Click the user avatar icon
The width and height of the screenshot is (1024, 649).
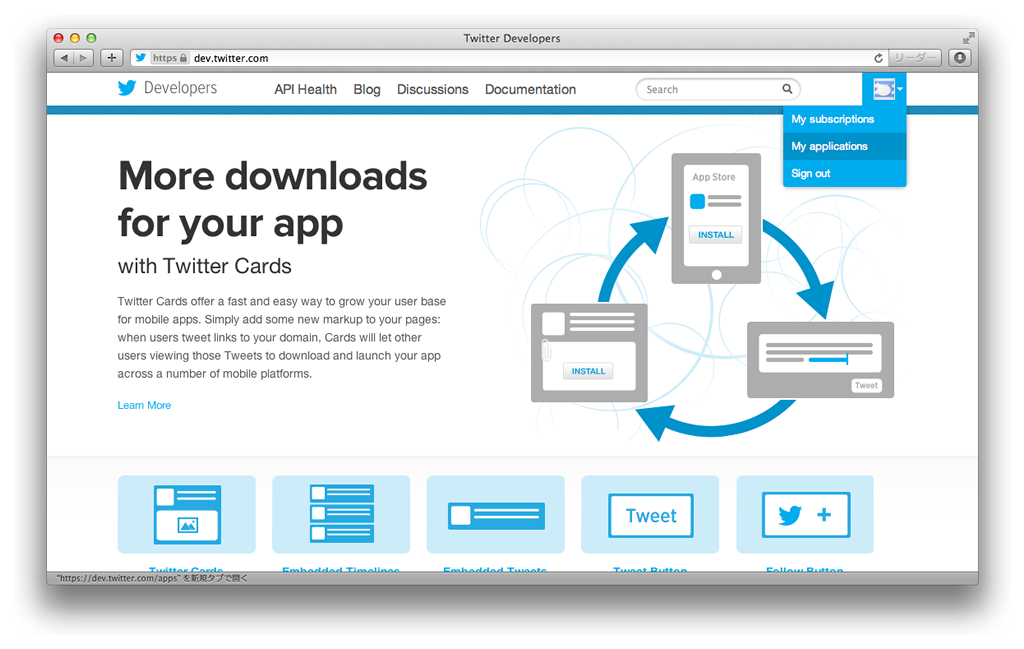tap(884, 89)
